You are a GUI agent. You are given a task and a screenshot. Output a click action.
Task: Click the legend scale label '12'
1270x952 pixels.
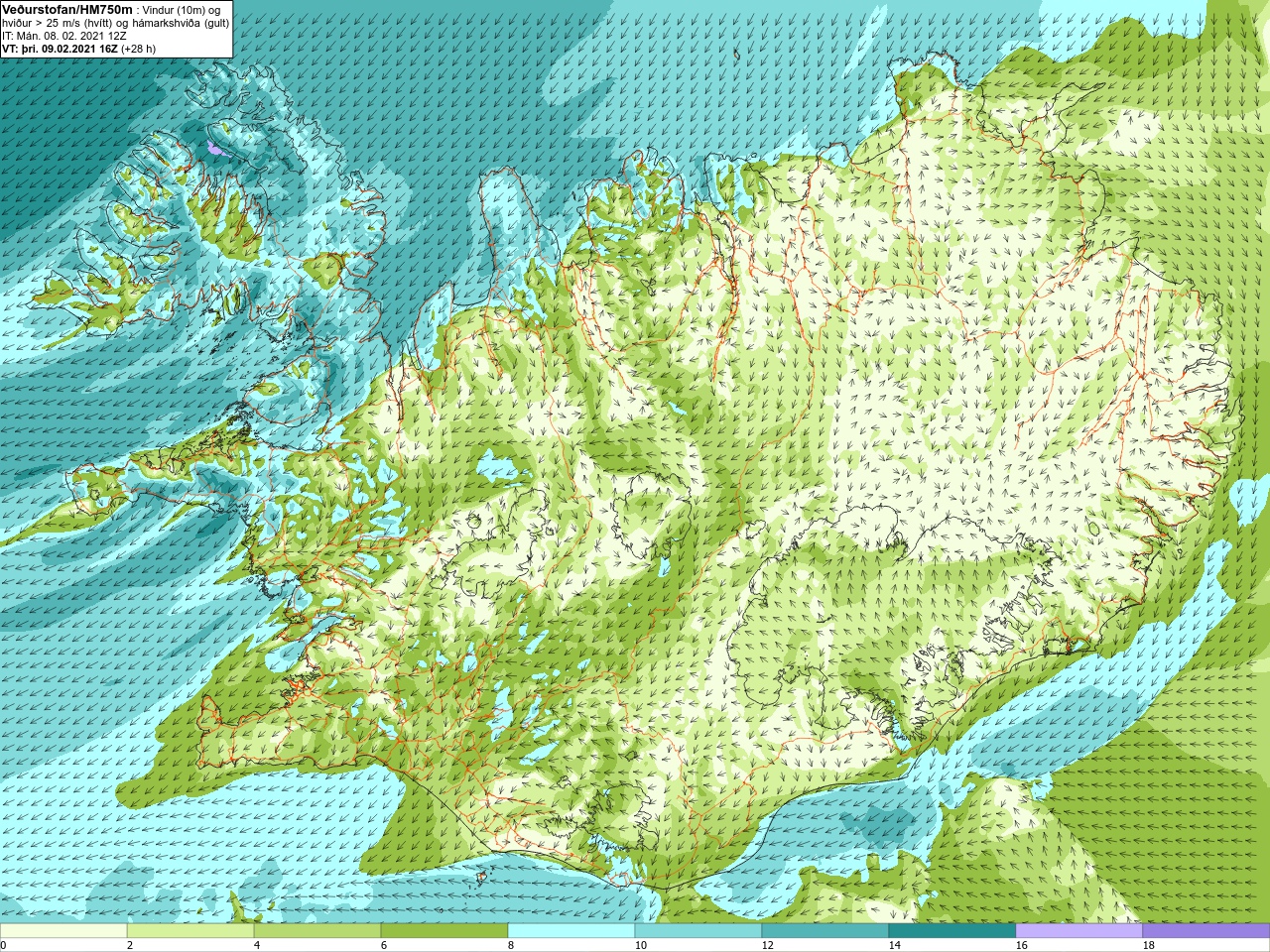pyautogui.click(x=767, y=945)
